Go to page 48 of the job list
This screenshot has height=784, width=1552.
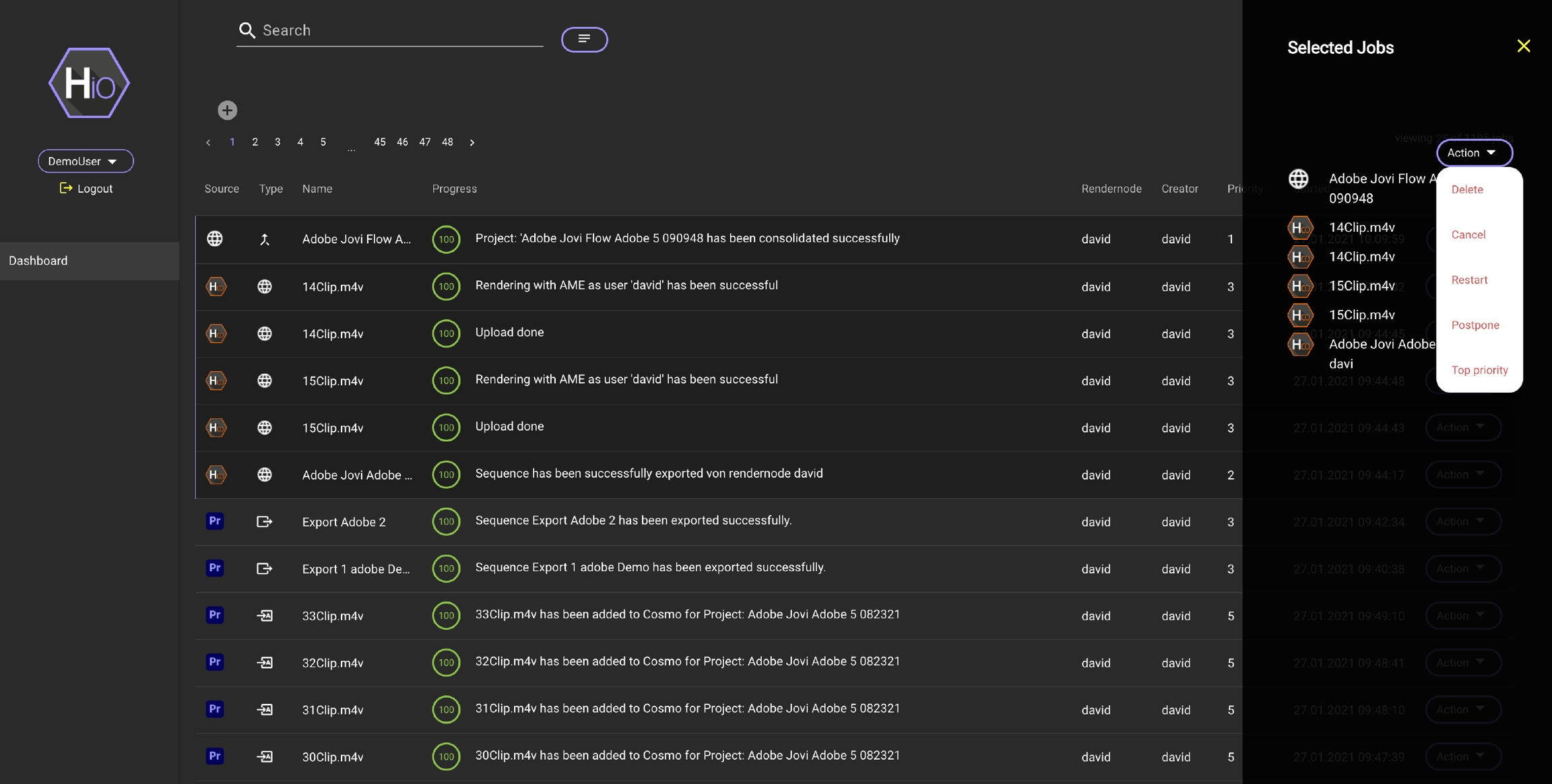click(447, 142)
